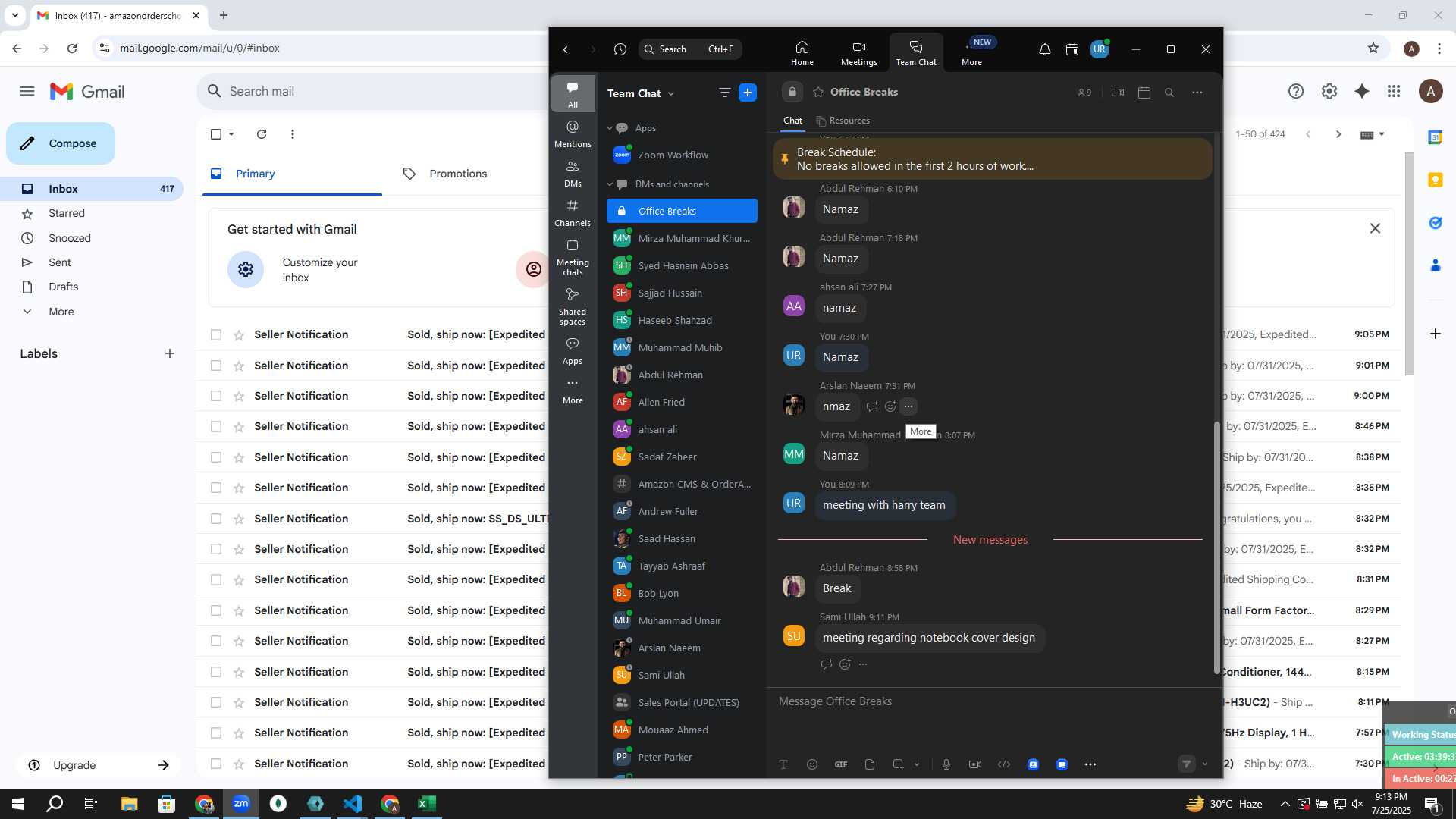Open screenshot options dropdown in composer

point(917,764)
